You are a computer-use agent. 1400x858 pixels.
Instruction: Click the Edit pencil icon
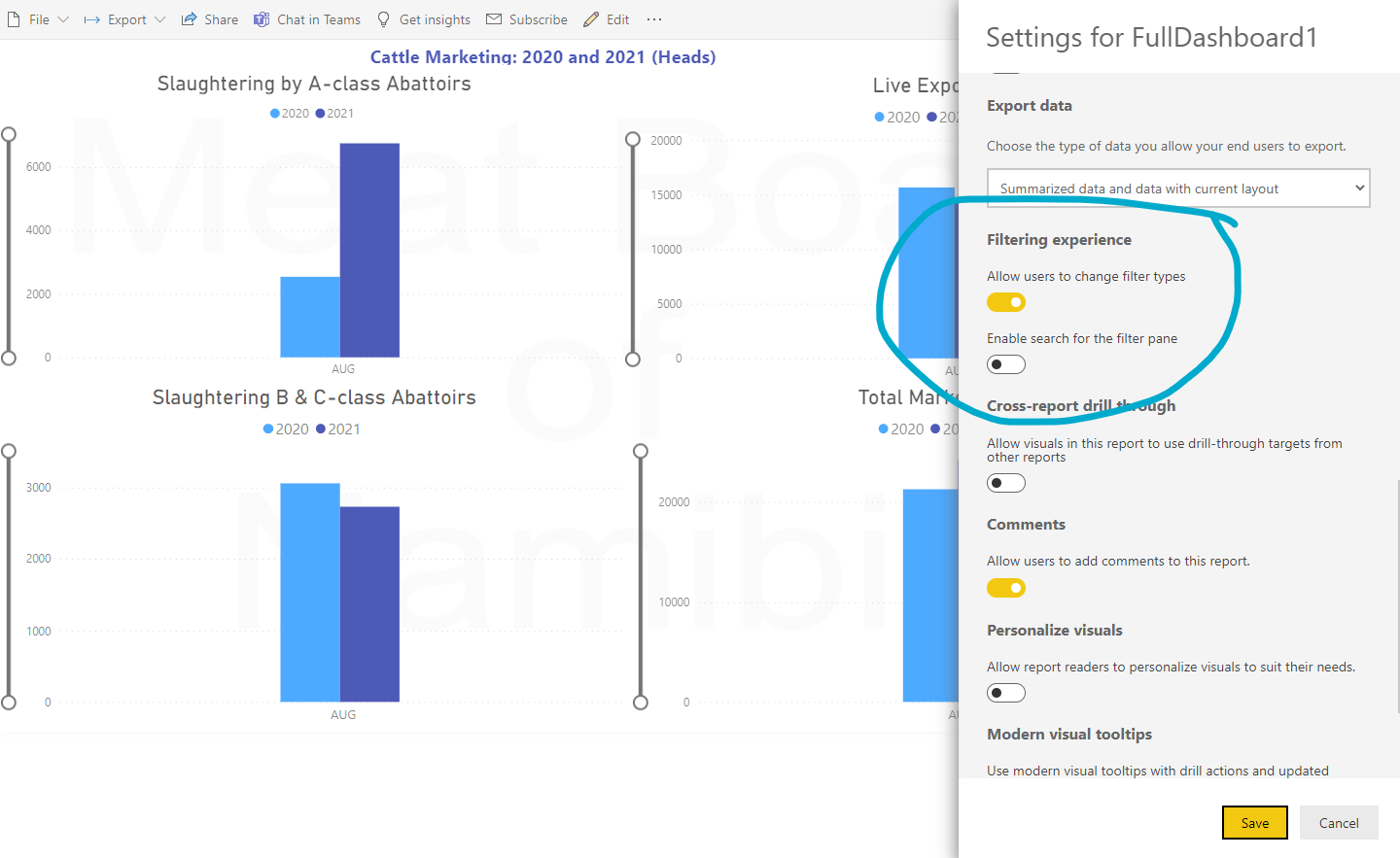(x=591, y=19)
